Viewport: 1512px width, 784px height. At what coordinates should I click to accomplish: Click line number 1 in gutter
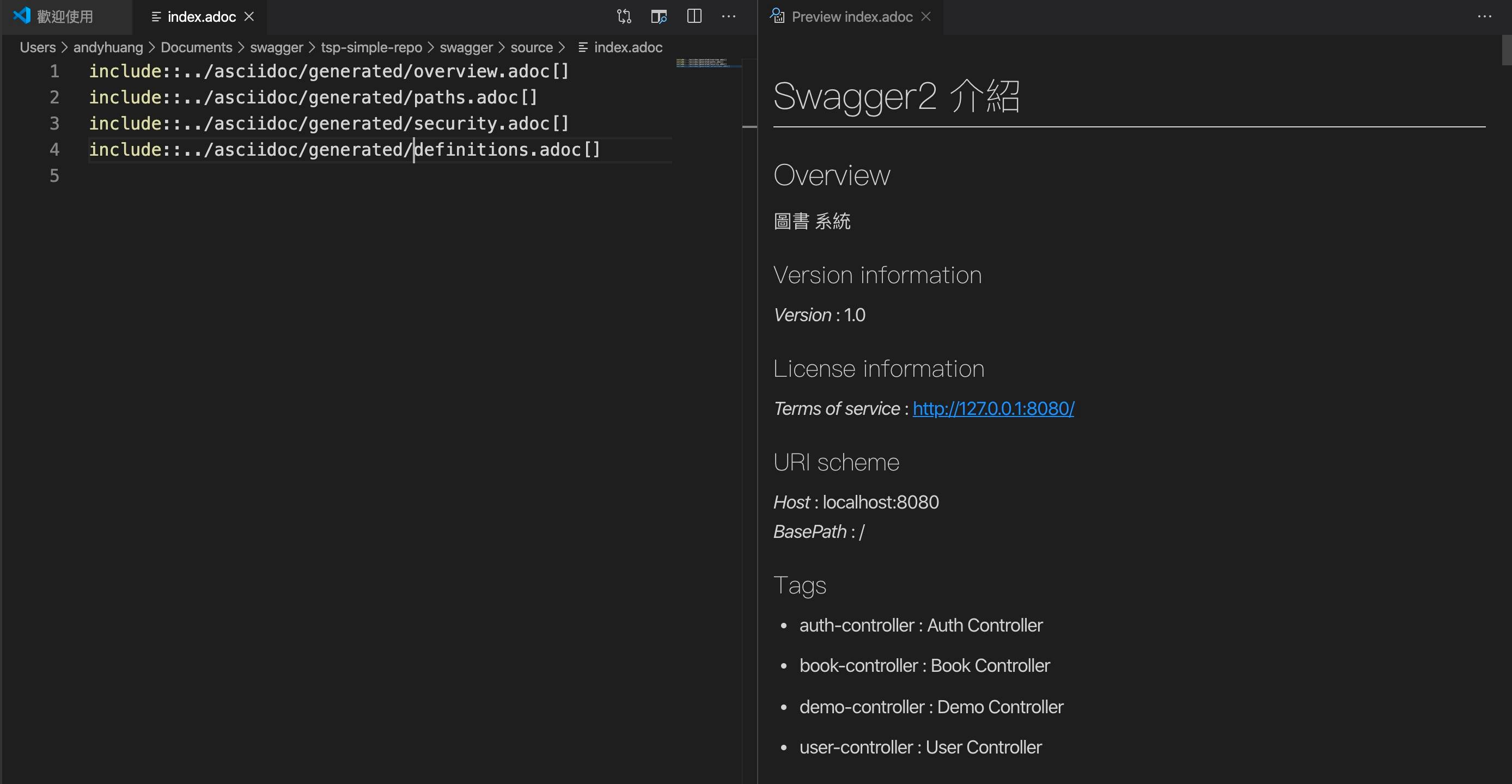pos(54,71)
